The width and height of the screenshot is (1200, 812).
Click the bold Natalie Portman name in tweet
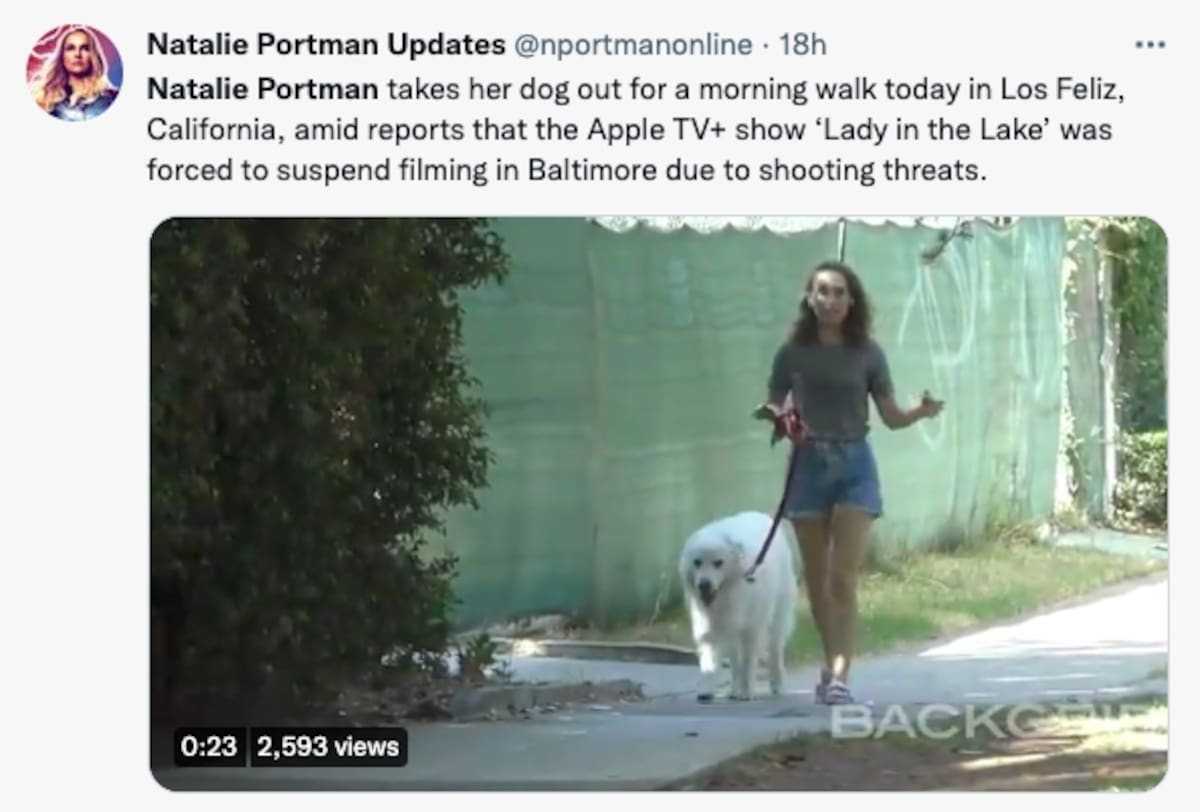pos(263,88)
